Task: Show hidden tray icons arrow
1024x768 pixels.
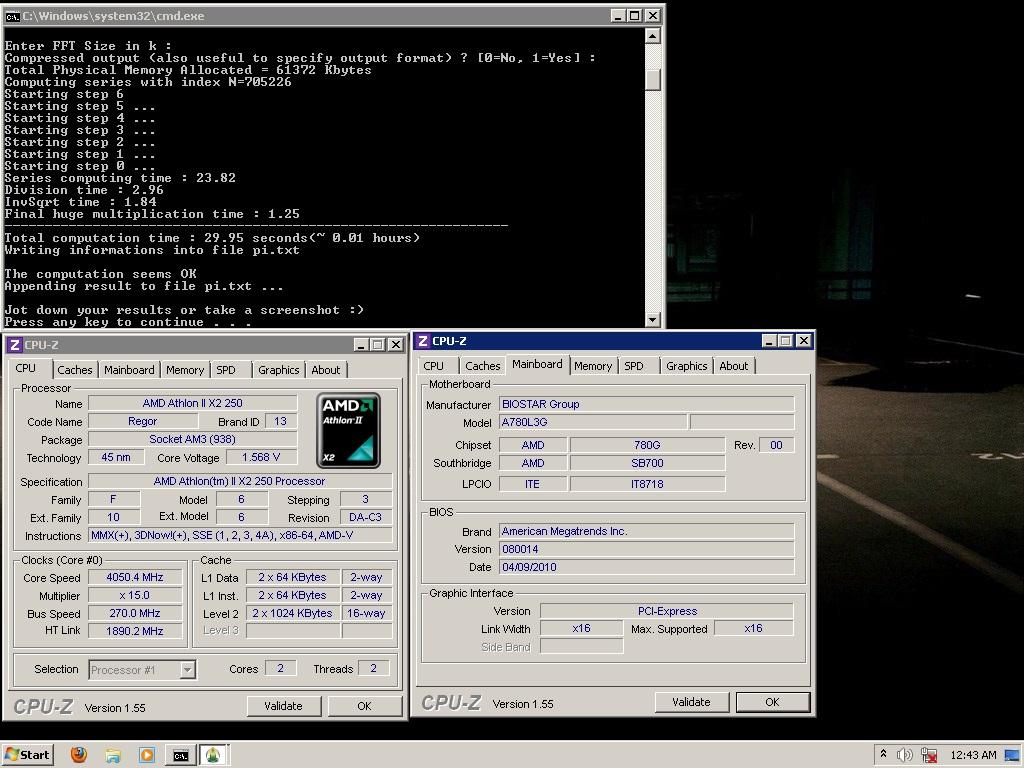Action: click(x=884, y=754)
